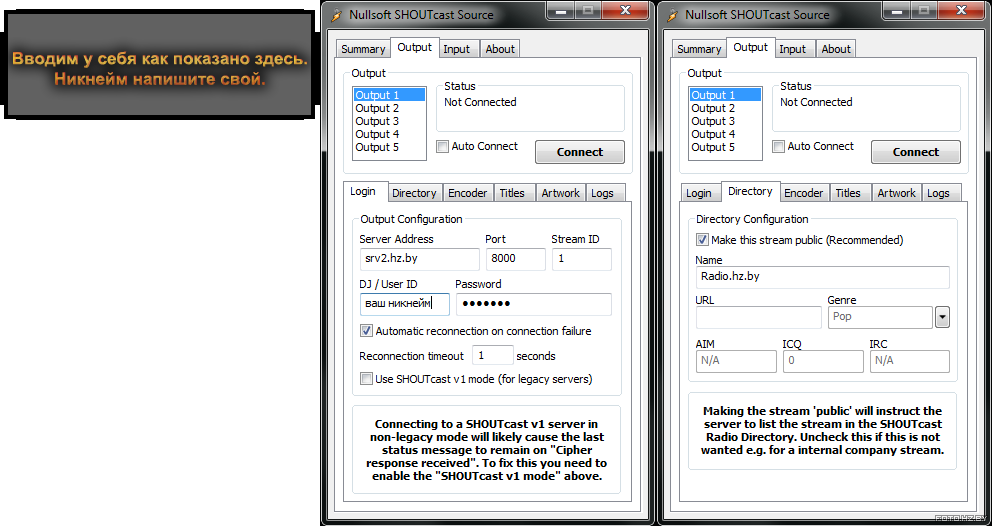Image resolution: width=992 pixels, height=526 pixels.
Task: Click the AIM field
Action: pos(736,361)
